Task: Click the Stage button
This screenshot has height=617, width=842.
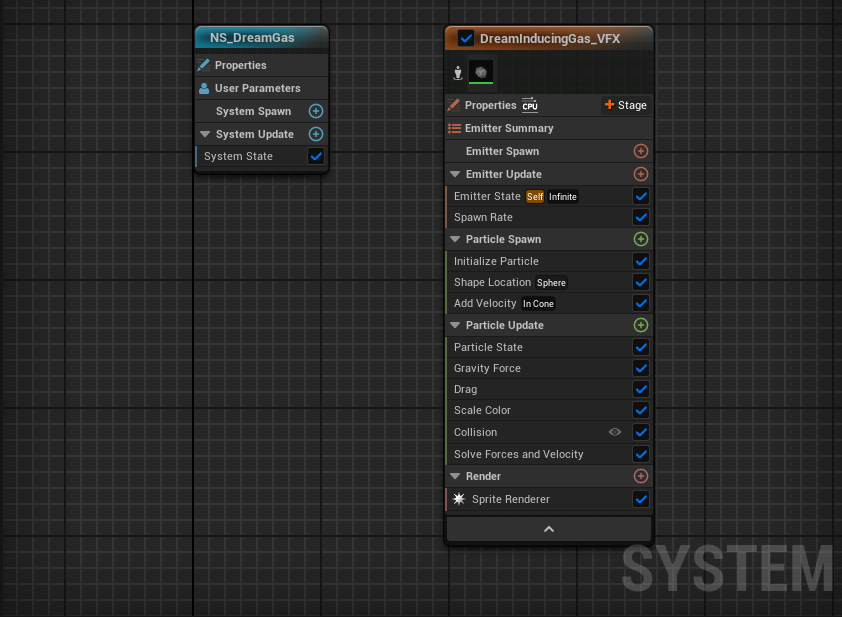Action: (x=625, y=105)
